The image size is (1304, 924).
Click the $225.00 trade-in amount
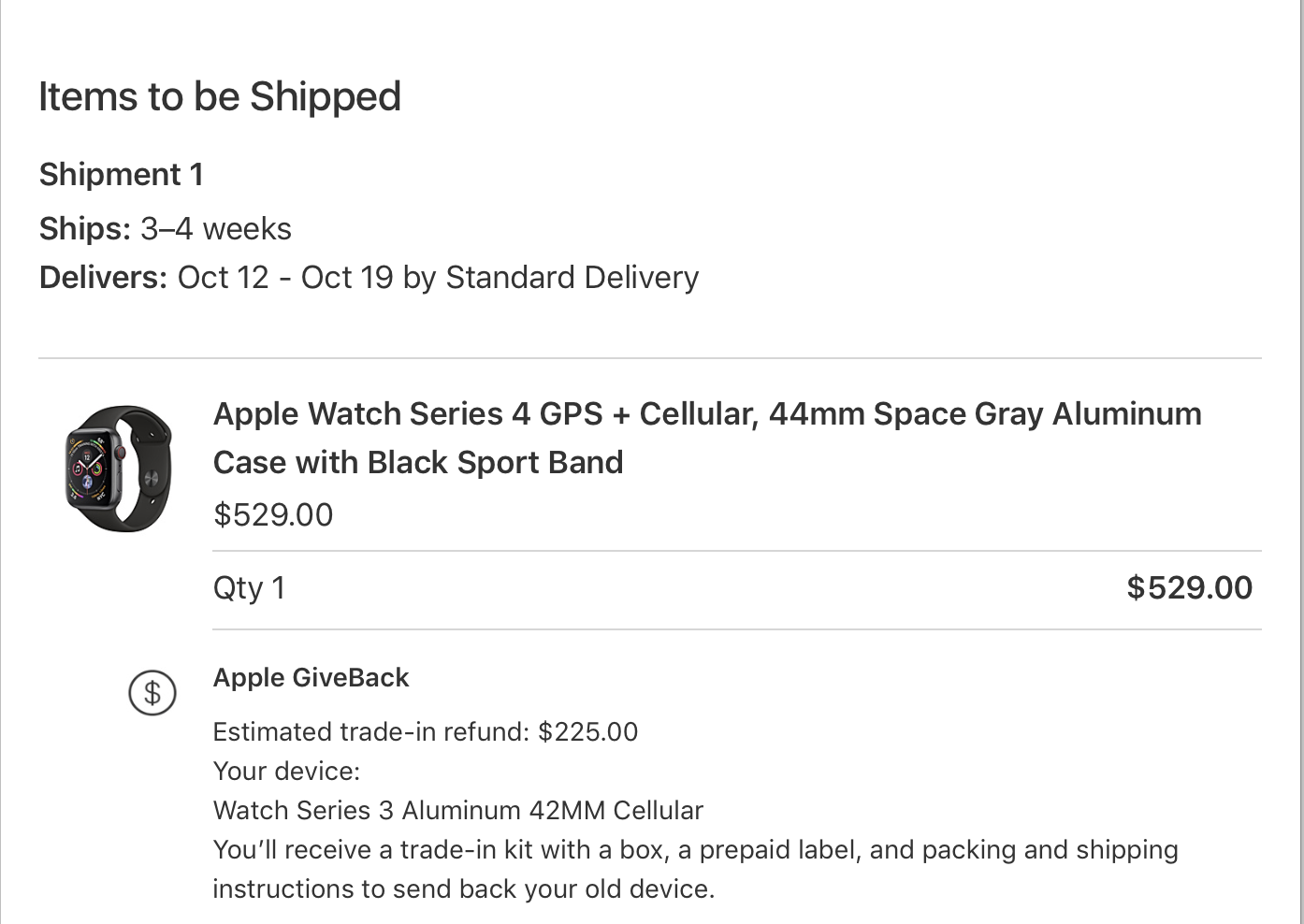point(587,732)
